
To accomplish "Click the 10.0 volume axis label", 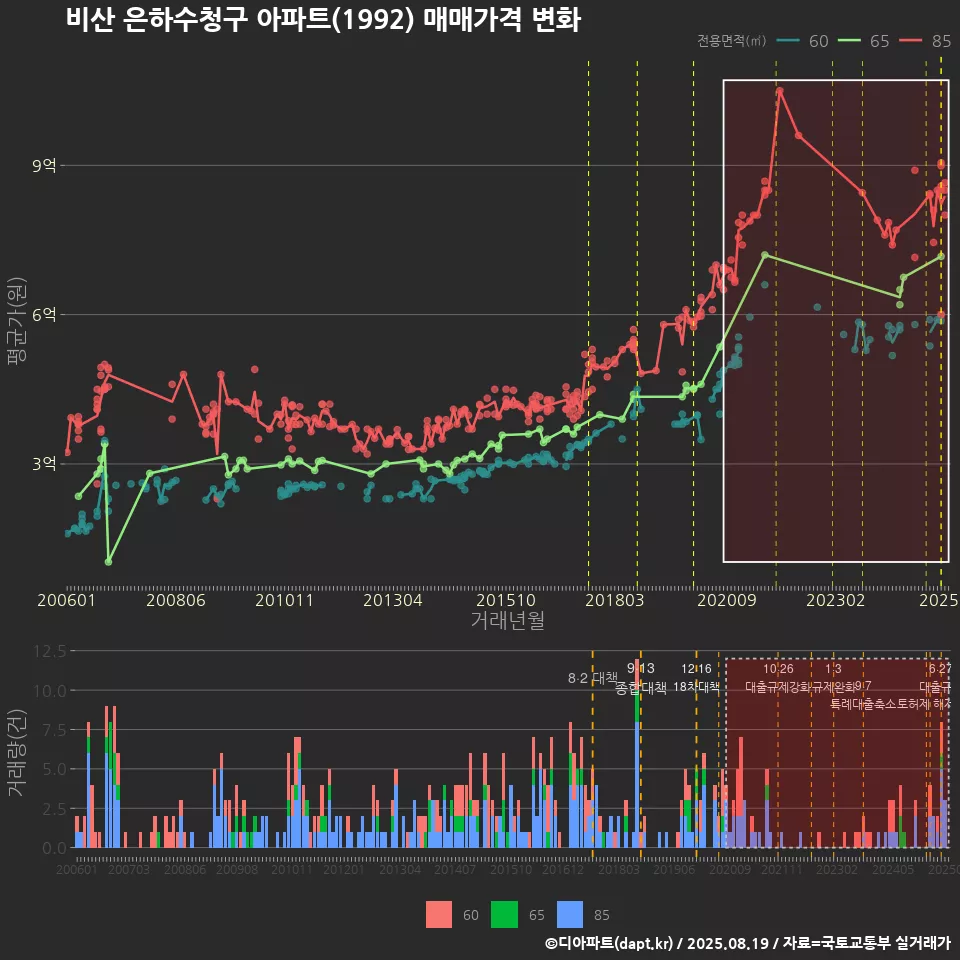I will coord(50,691).
